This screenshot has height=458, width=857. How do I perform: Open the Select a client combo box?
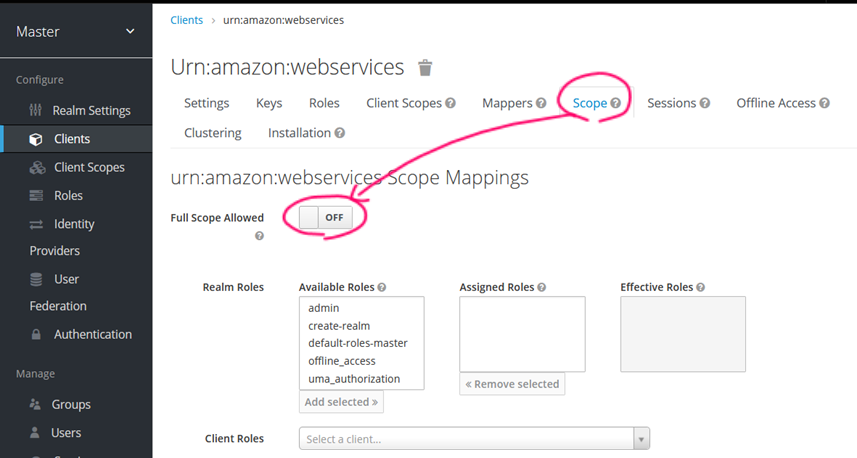pyautogui.click(x=474, y=439)
